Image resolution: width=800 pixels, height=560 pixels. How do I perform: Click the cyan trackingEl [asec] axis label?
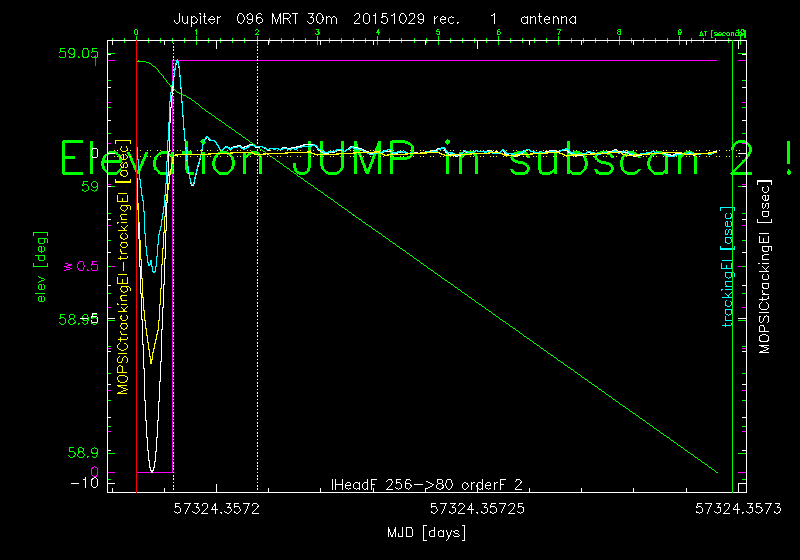[x=729, y=267]
